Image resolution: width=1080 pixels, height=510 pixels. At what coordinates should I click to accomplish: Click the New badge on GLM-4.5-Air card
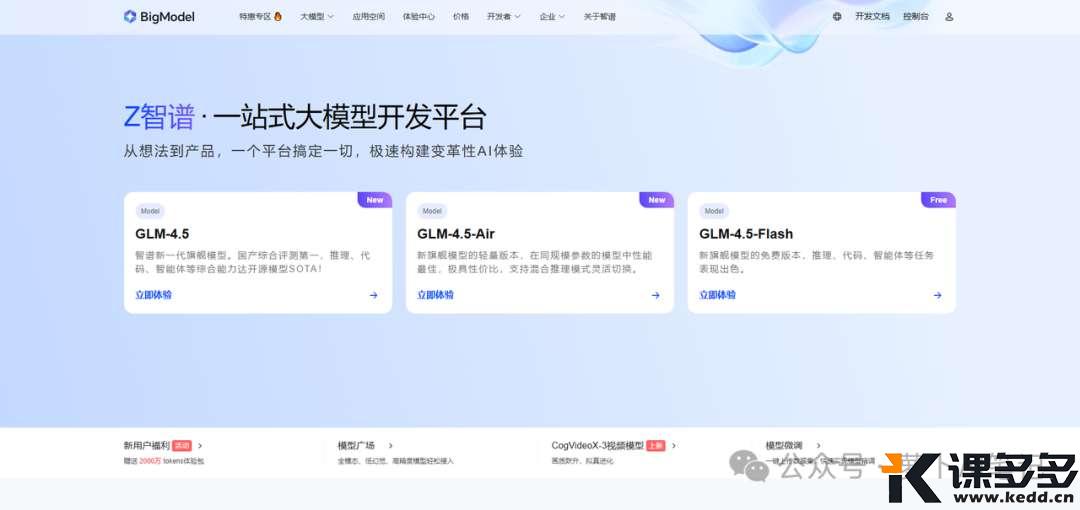coord(656,200)
